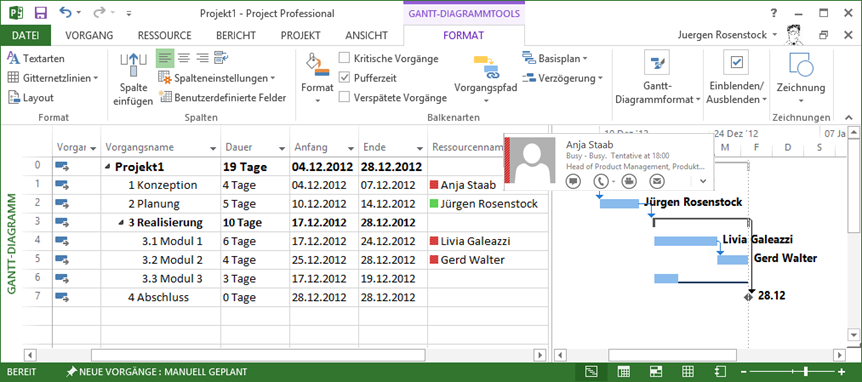Click zoom out minus in status bar
This screenshot has width=862, height=382.
click(743, 372)
